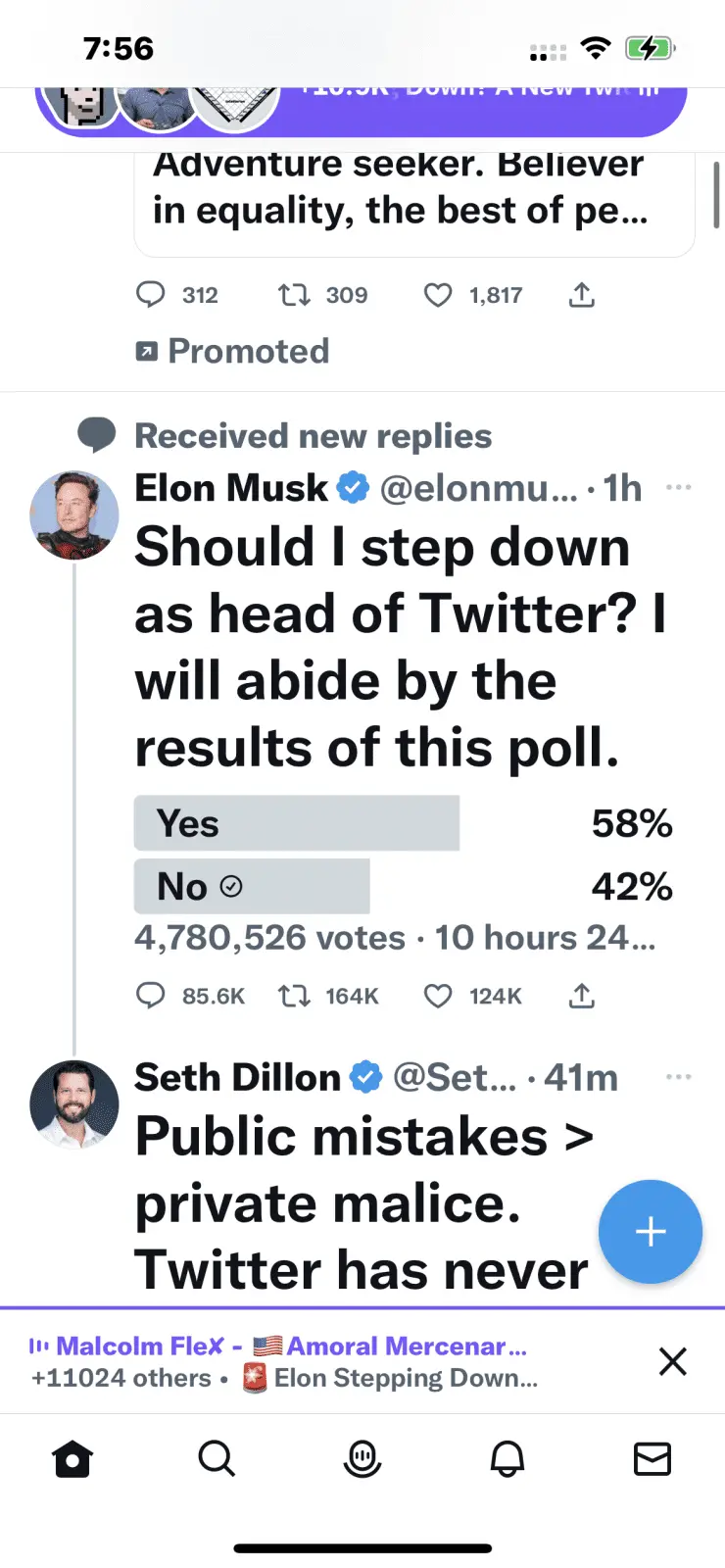
Task: Retweet the promoted tweet
Action: (x=294, y=295)
